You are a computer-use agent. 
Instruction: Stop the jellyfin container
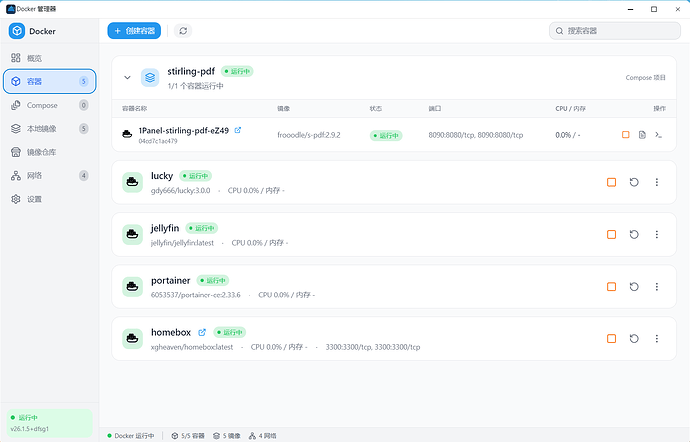pos(611,235)
